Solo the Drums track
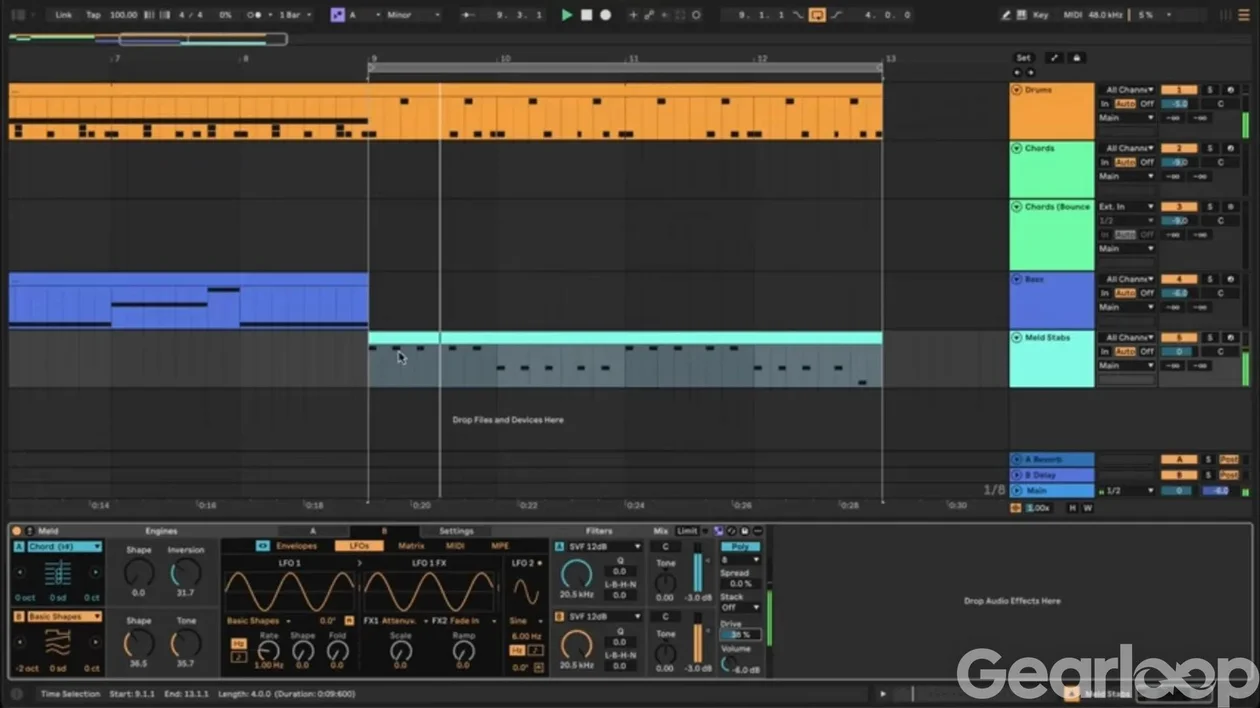 click(x=1209, y=90)
